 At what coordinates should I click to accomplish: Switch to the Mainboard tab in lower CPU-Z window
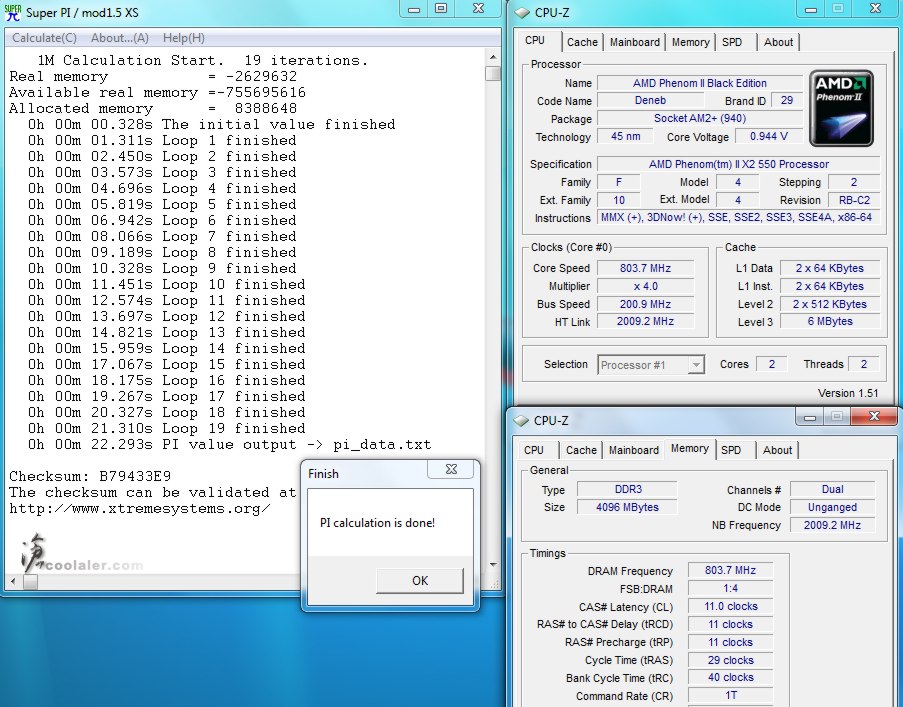[x=633, y=450]
